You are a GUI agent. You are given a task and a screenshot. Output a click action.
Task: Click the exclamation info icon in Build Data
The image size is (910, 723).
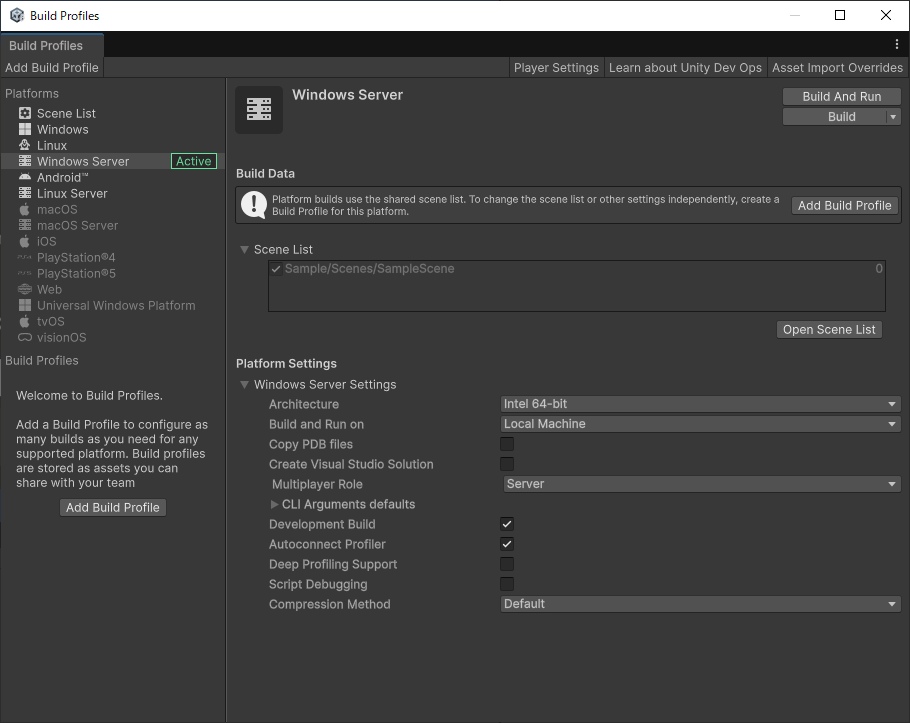point(254,205)
